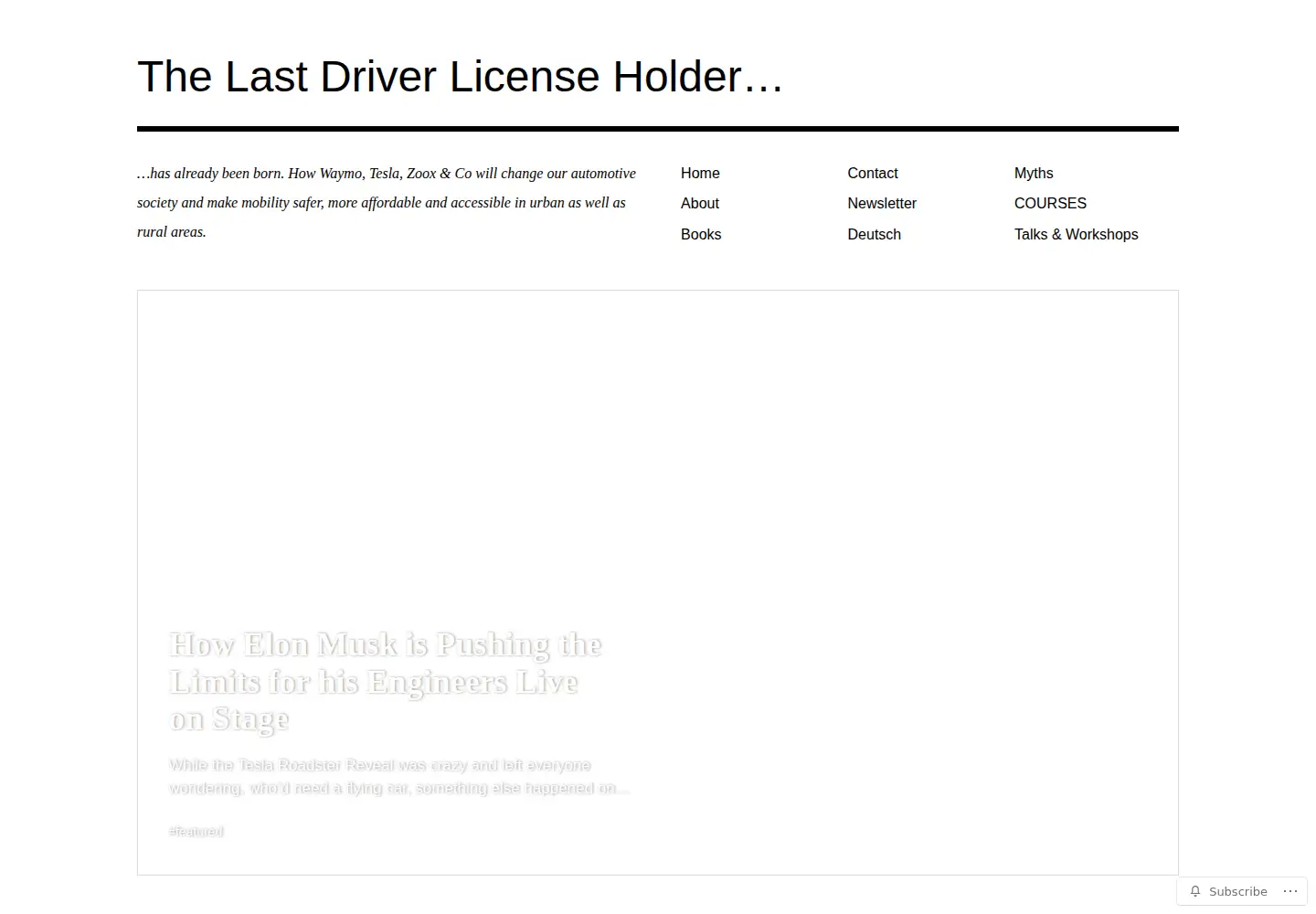1316x914 pixels.
Task: Open the Newsletter menu link
Action: pos(882,203)
